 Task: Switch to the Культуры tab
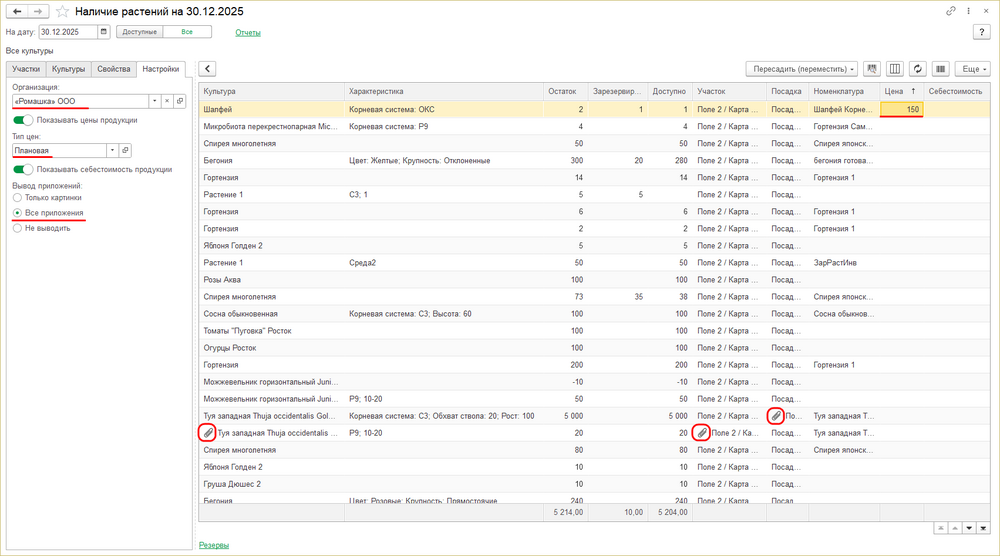click(69, 69)
